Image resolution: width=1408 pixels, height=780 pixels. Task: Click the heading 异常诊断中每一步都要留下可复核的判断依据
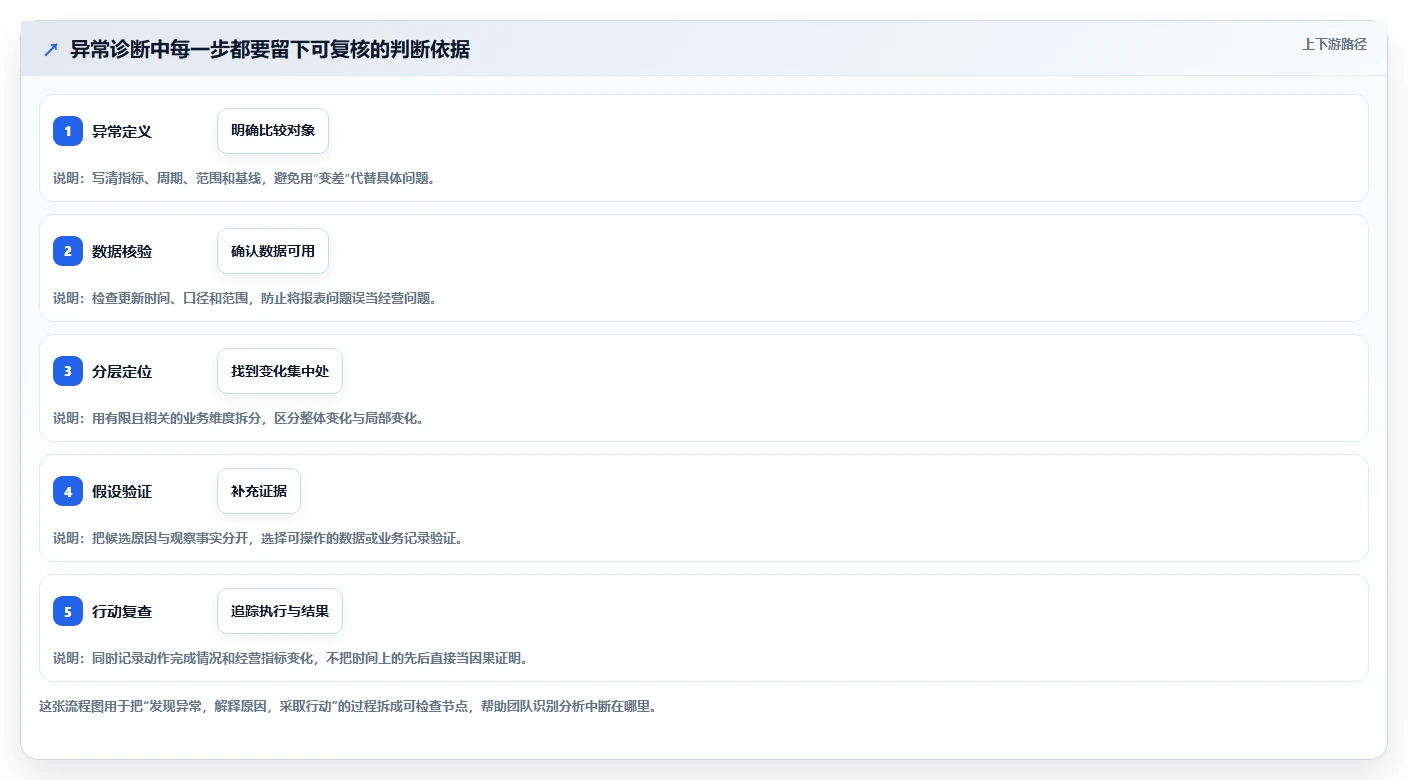click(270, 49)
